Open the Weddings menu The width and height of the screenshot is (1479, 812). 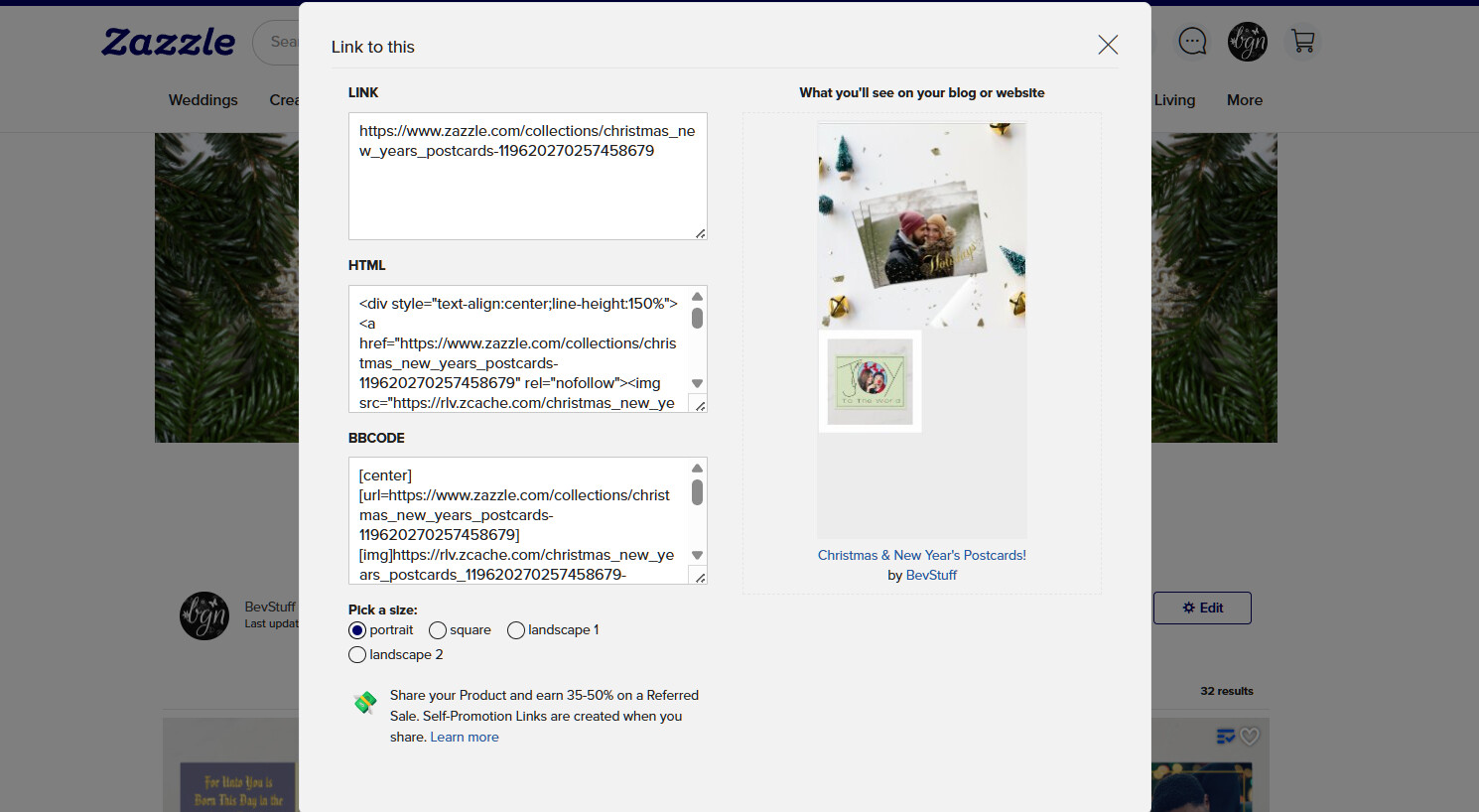(203, 99)
